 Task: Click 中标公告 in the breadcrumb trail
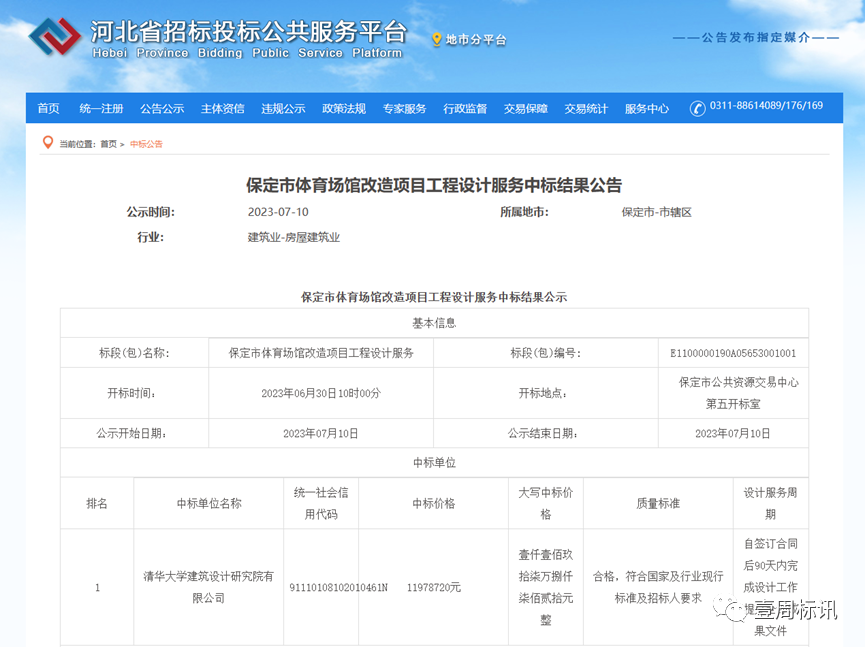tap(146, 143)
